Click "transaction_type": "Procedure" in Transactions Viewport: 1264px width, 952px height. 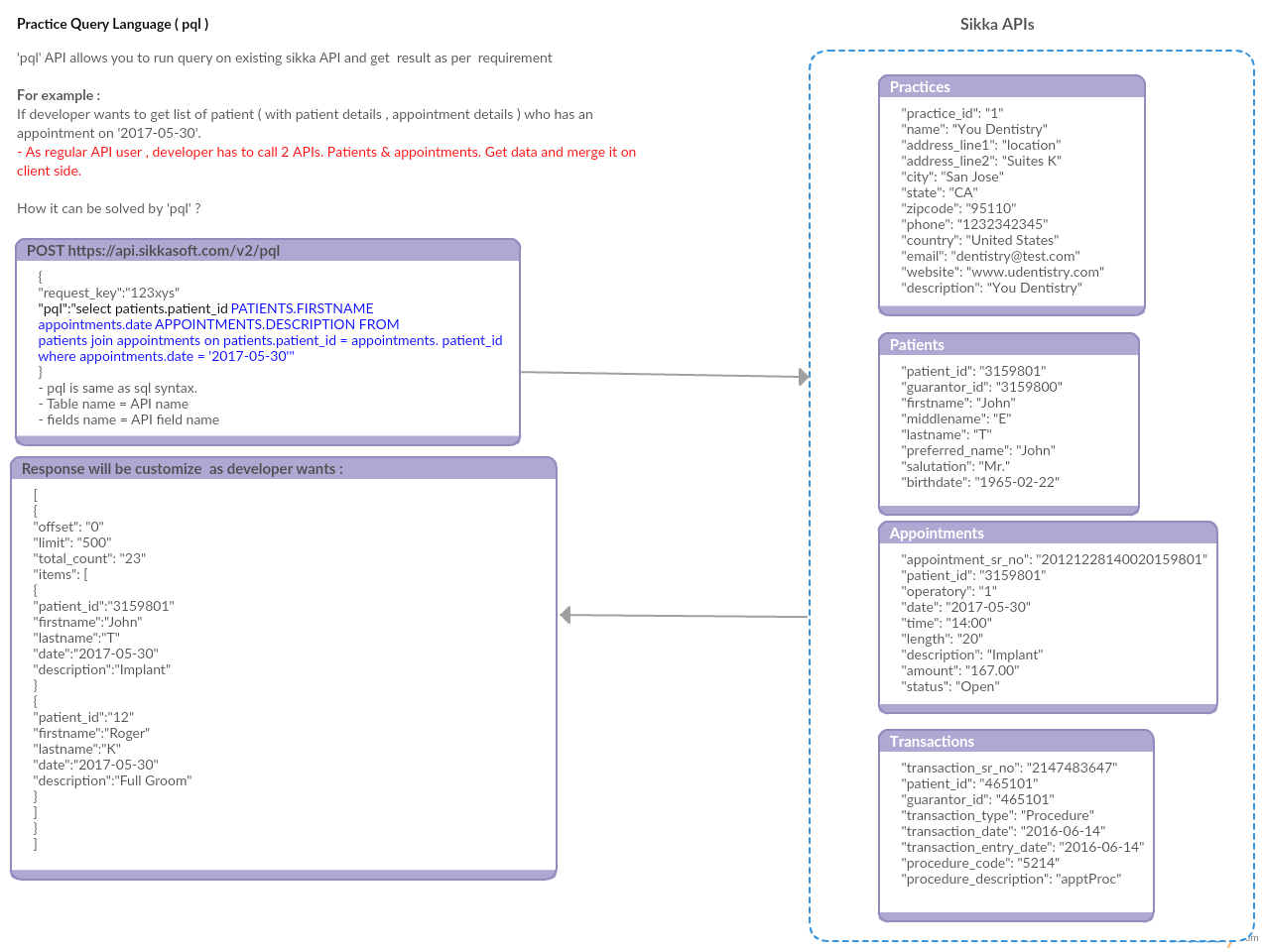(998, 815)
